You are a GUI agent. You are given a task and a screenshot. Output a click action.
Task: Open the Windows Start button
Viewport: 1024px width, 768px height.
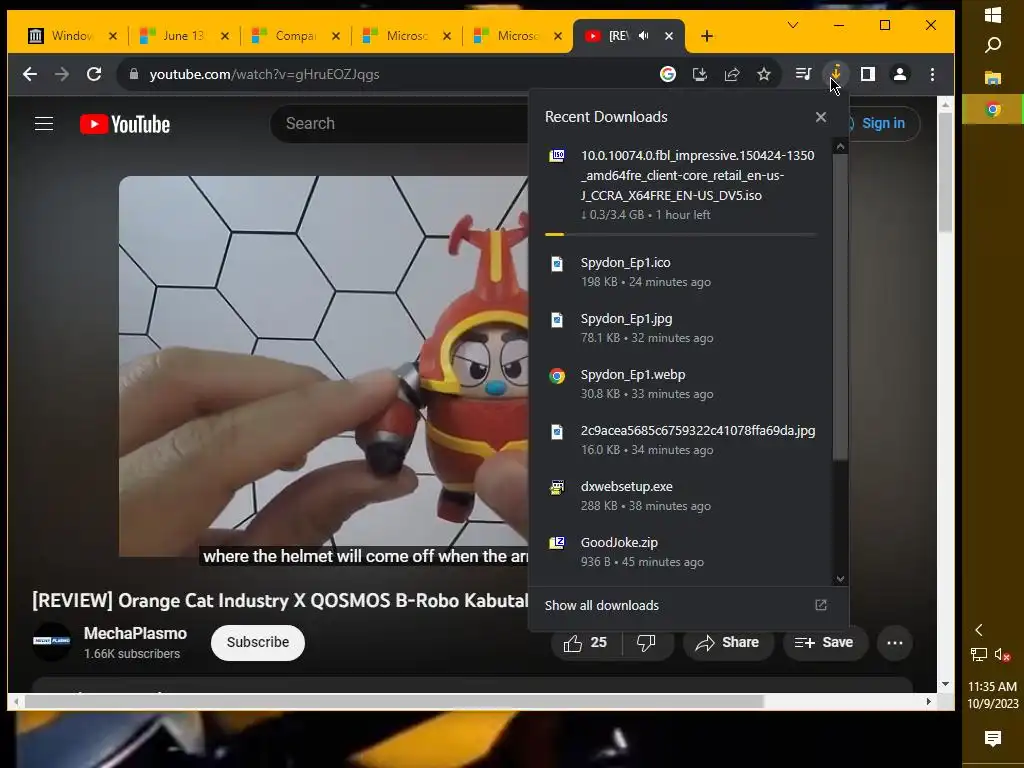tap(993, 14)
